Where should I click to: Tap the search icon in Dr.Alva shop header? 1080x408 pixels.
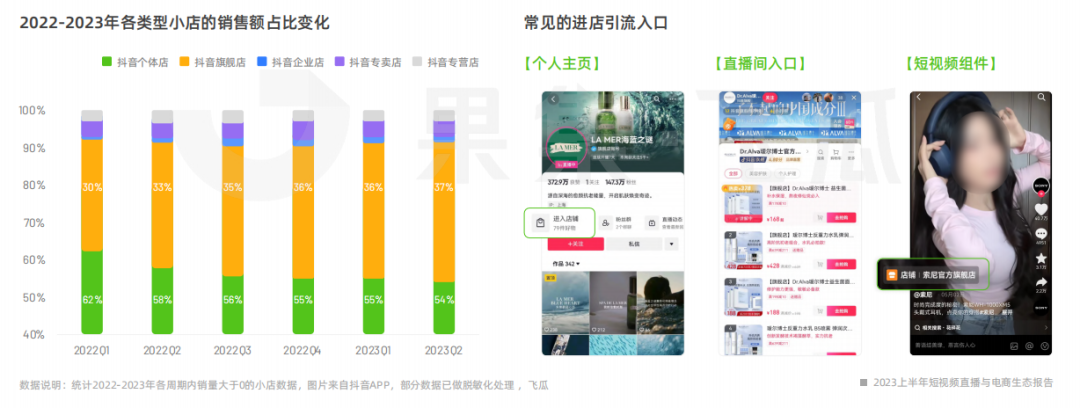point(820,153)
